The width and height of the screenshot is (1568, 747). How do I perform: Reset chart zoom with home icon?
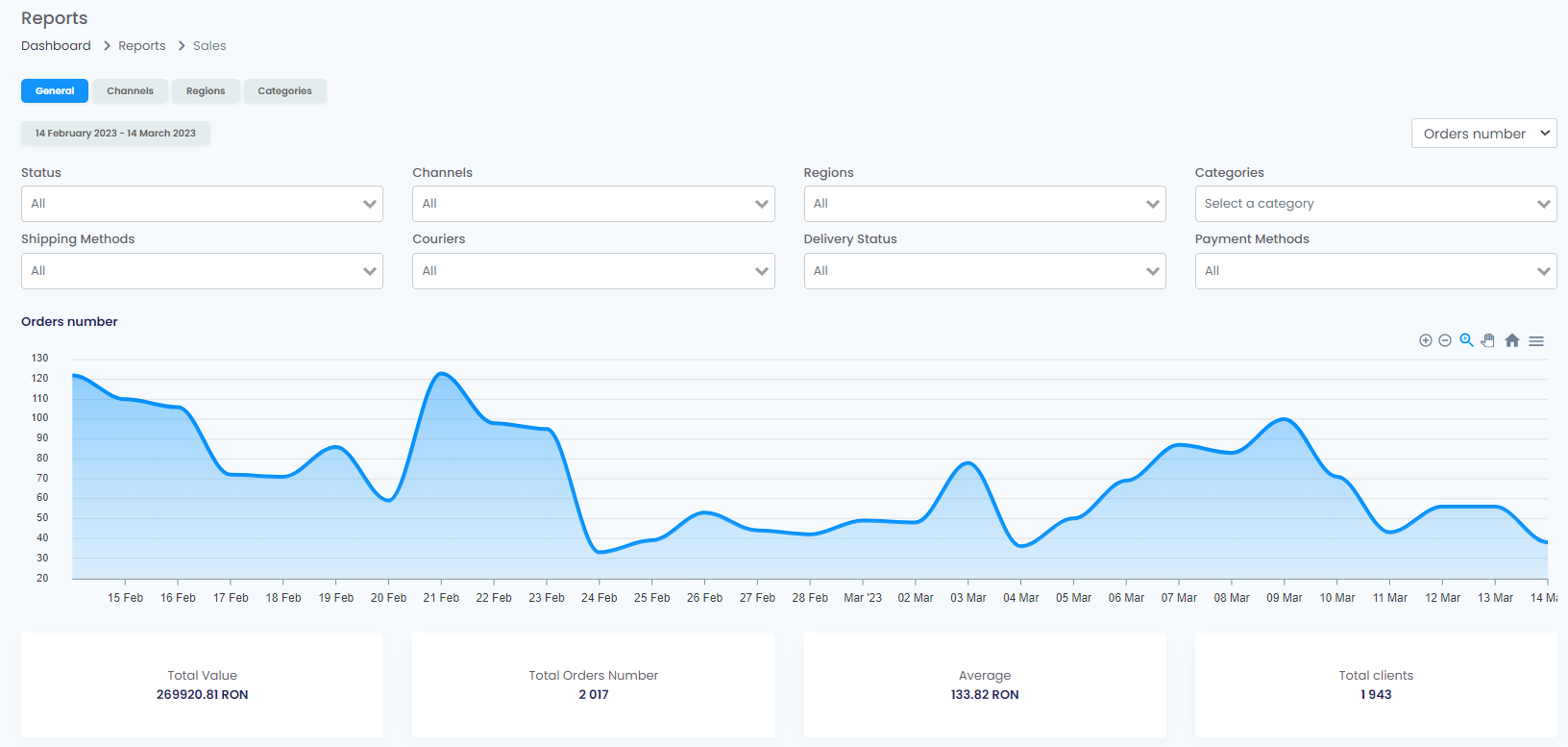(x=1512, y=340)
